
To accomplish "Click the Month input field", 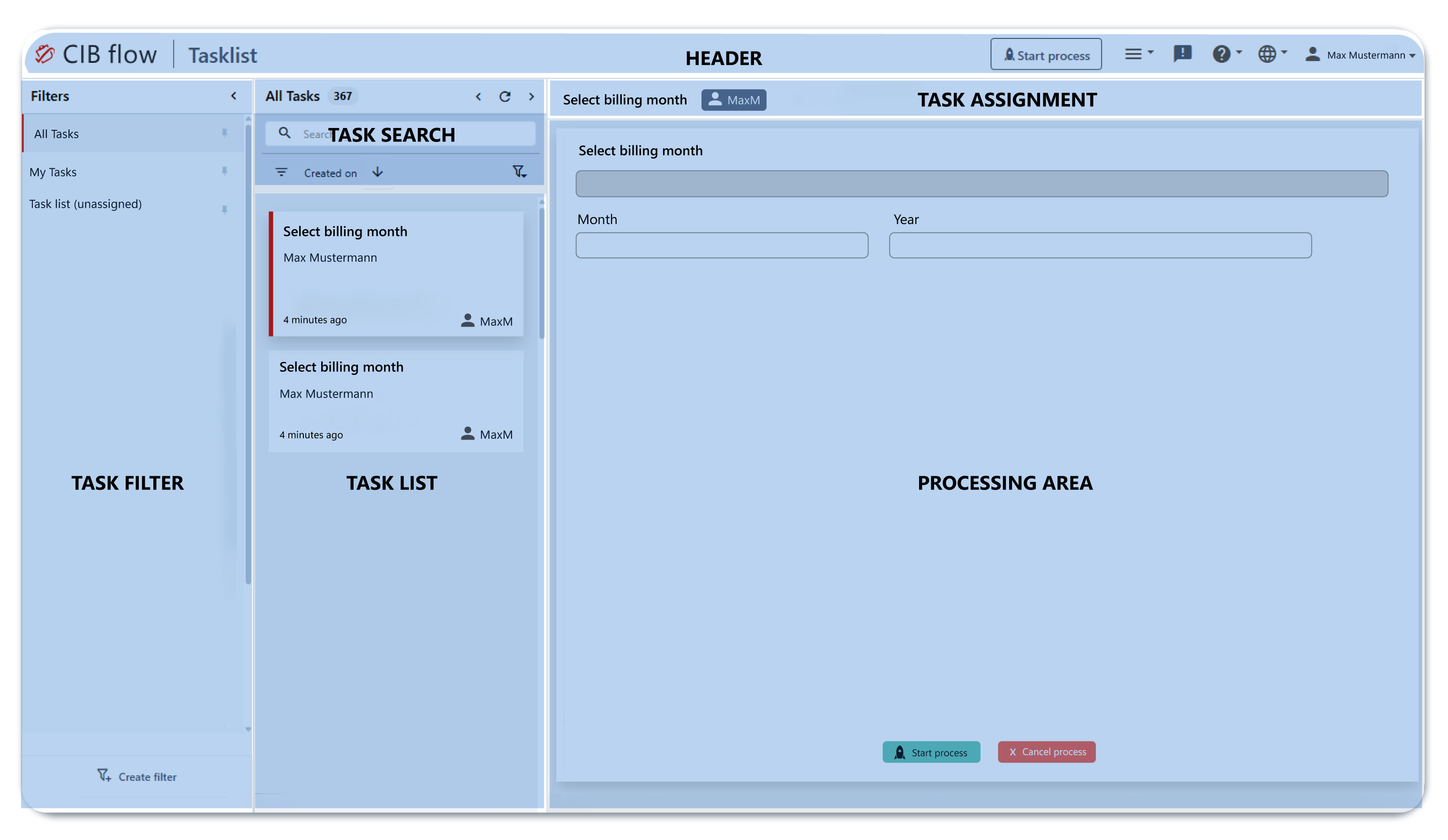I will click(x=722, y=245).
